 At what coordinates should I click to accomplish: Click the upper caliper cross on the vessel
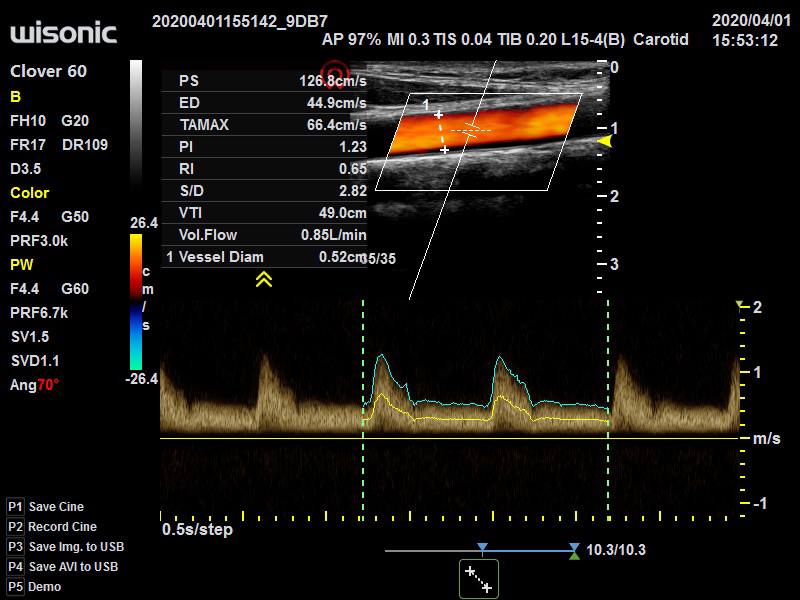click(437, 115)
